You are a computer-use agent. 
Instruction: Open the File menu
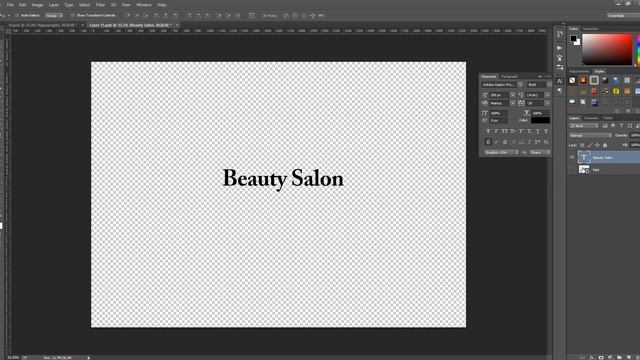point(10,5)
